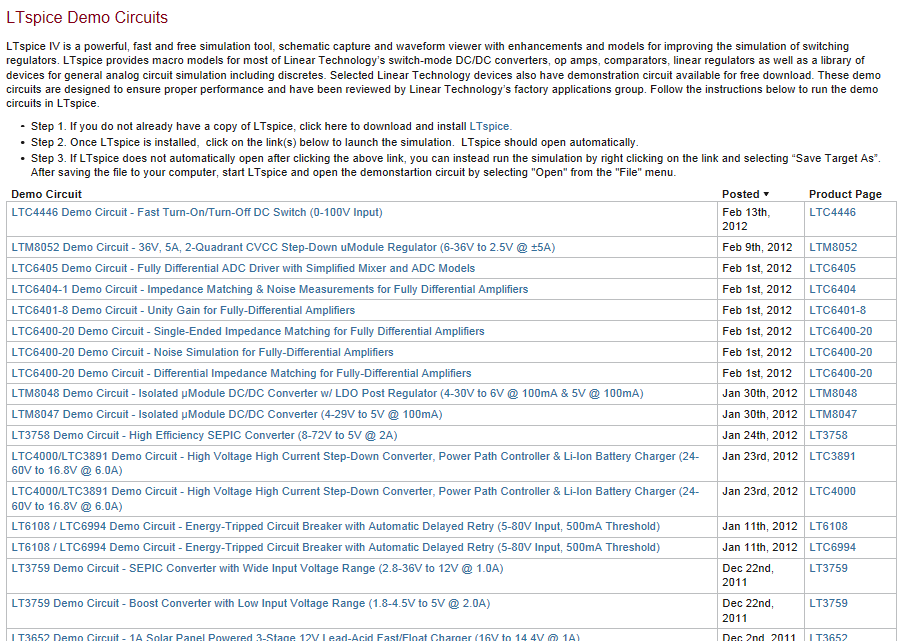Go to the LTC4446 product page
Image resolution: width=910 pixels, height=641 pixels.
832,212
